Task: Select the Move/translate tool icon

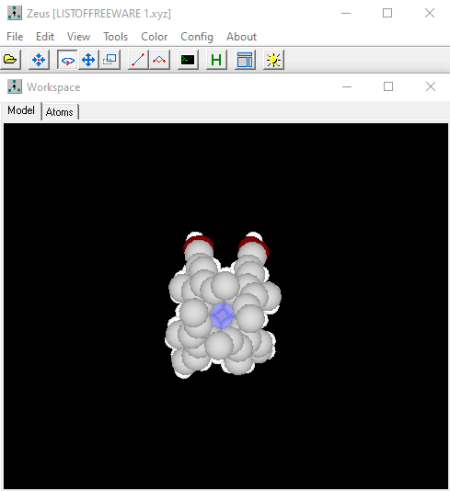Action: pos(88,60)
